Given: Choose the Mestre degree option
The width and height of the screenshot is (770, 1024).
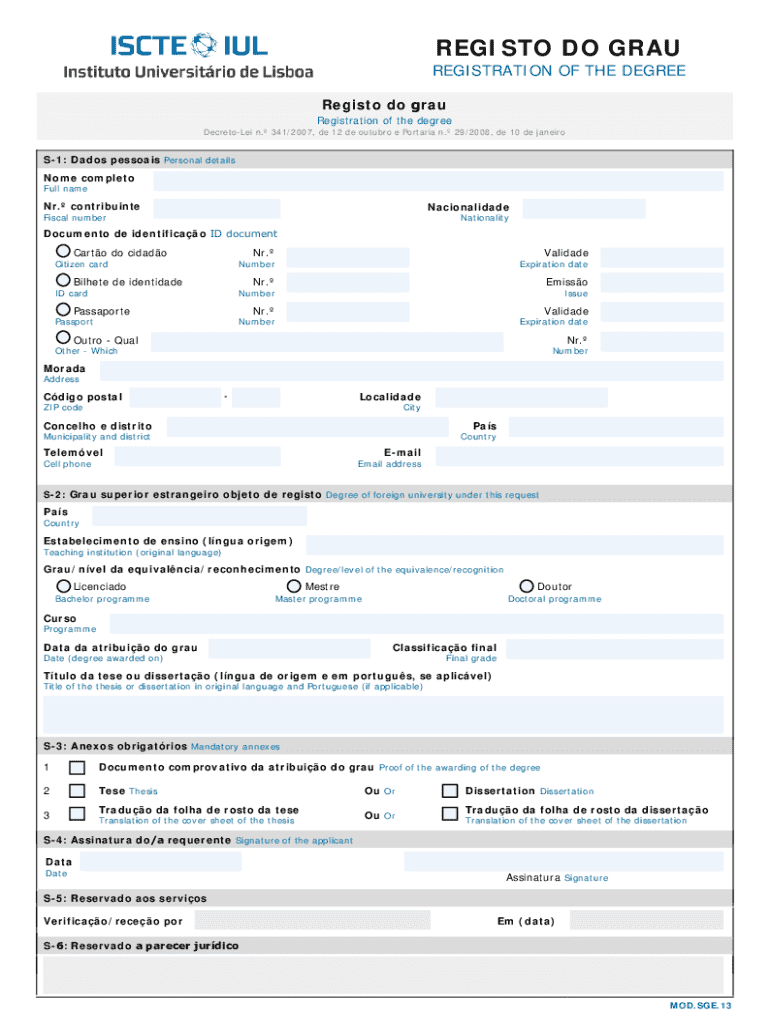Looking at the screenshot, I should point(294,586).
